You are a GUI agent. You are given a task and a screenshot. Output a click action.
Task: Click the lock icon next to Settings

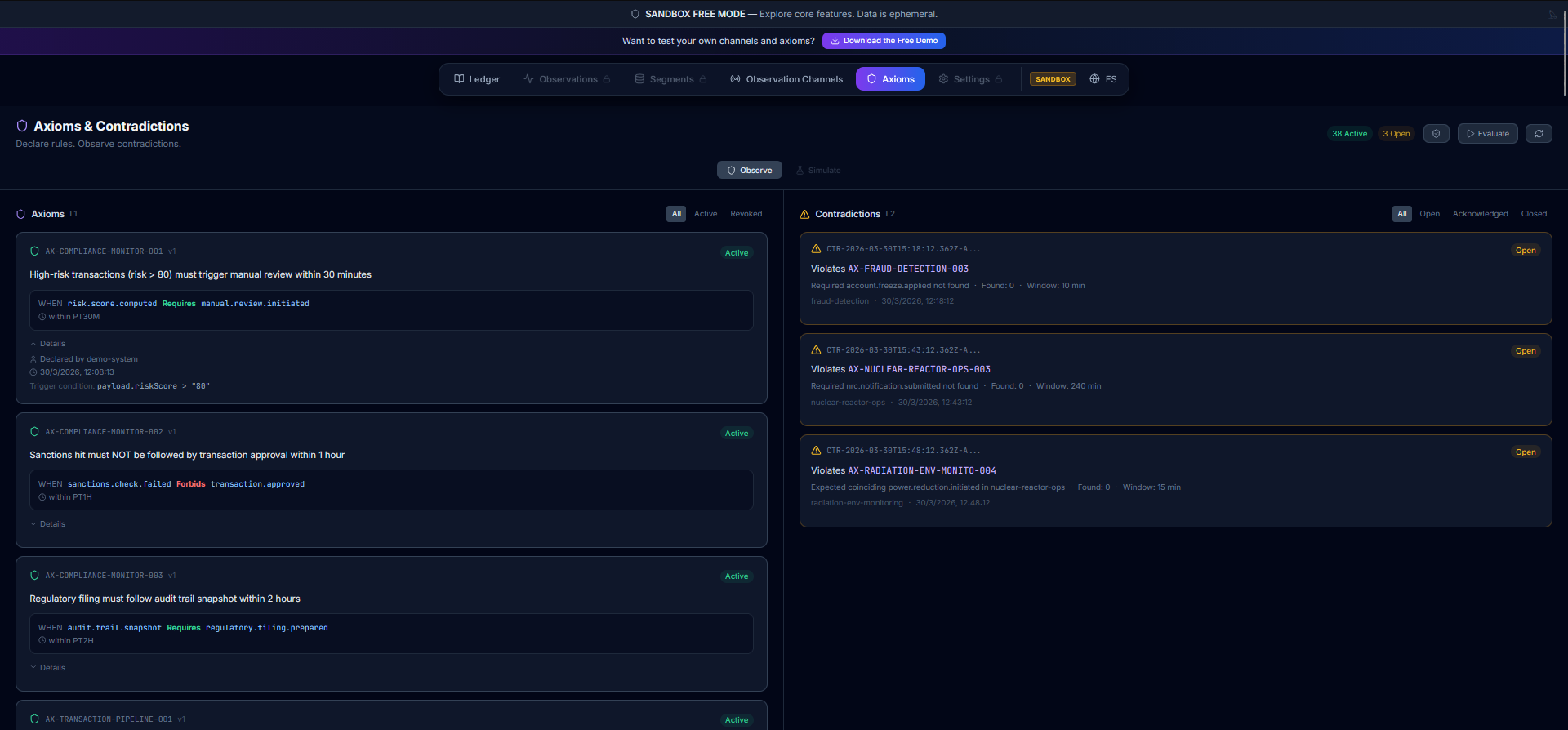(x=999, y=79)
